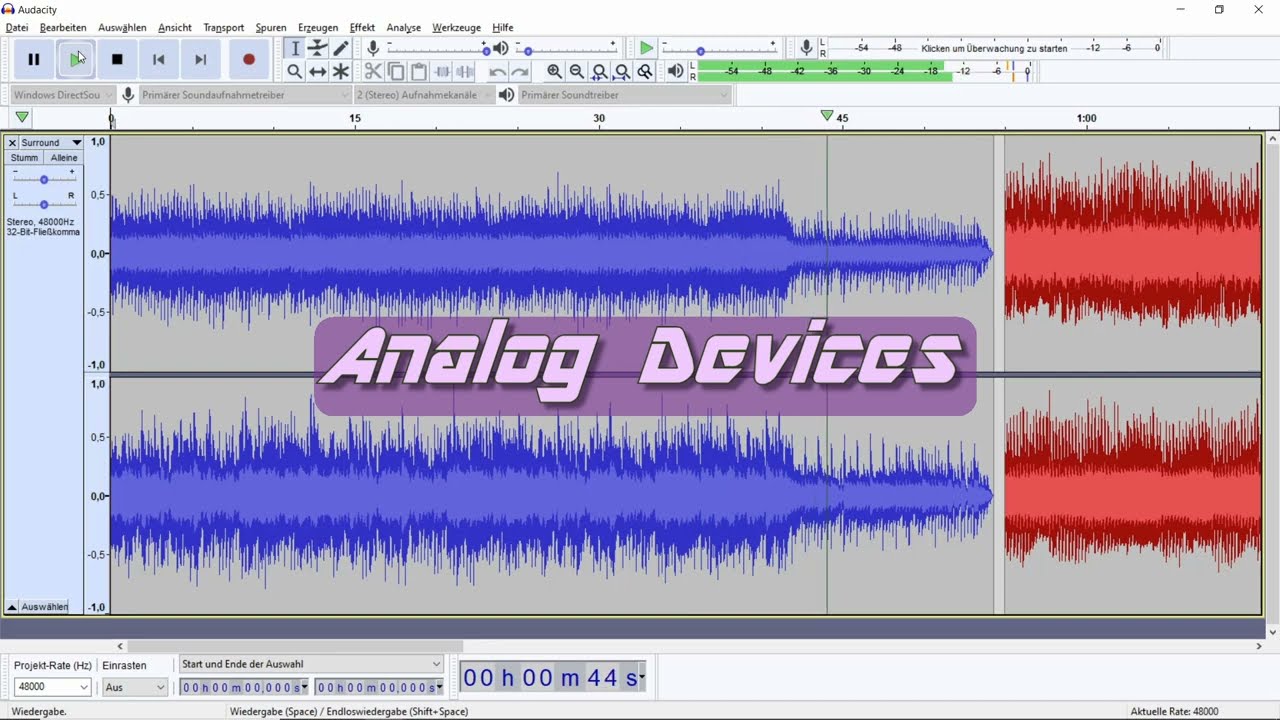Viewport: 1280px width, 720px height.
Task: Adjust the track L/R pan slider
Action: point(44,204)
